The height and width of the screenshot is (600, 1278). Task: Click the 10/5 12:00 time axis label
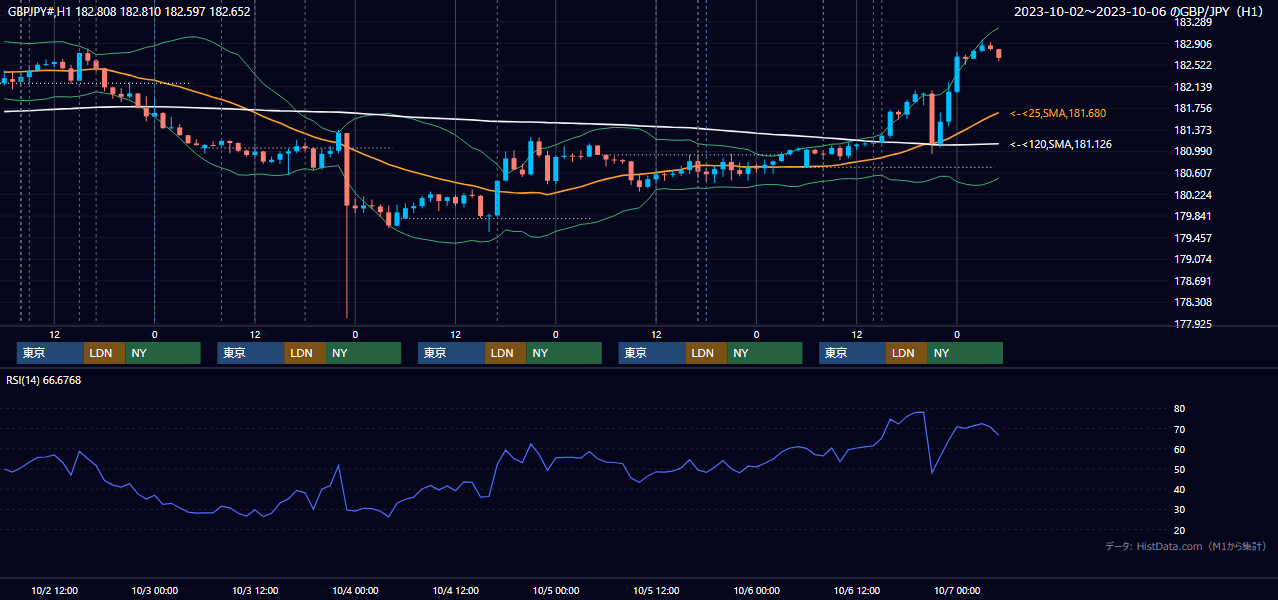pos(656,591)
